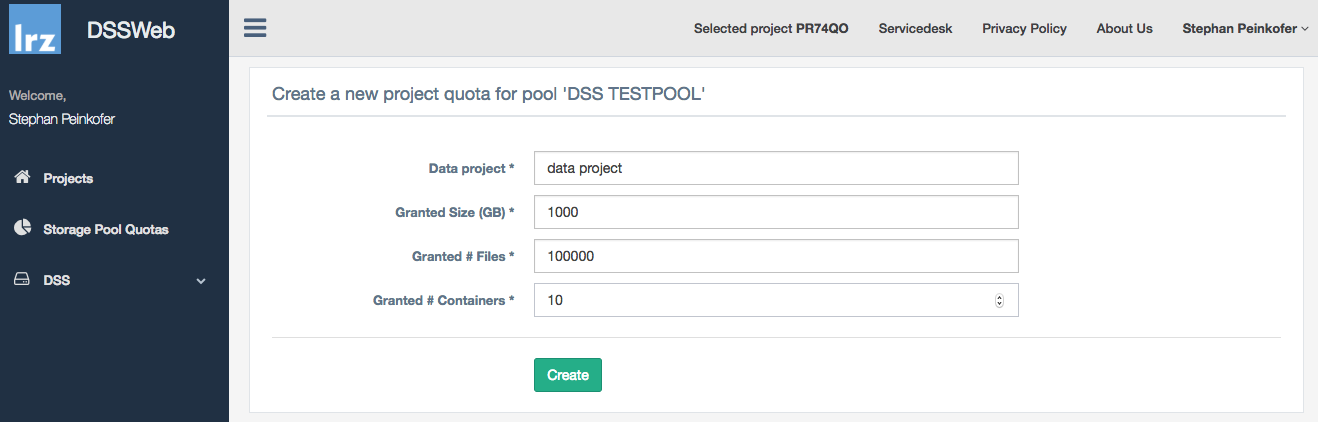Go to the About Us page
The image size is (1318, 422).
point(1124,29)
